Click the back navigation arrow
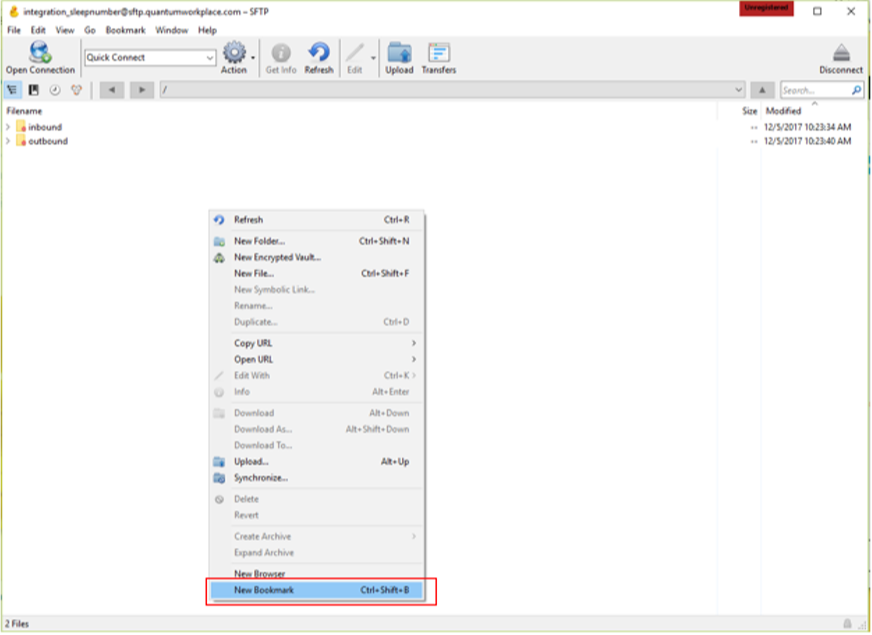The height and width of the screenshot is (635, 872). point(112,89)
